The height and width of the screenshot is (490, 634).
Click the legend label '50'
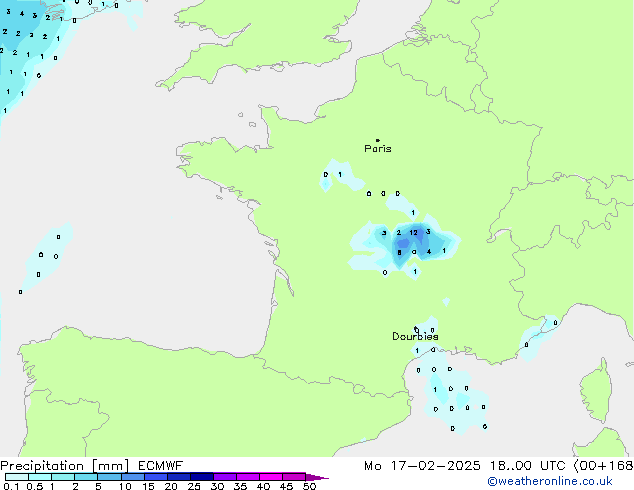[309, 486]
